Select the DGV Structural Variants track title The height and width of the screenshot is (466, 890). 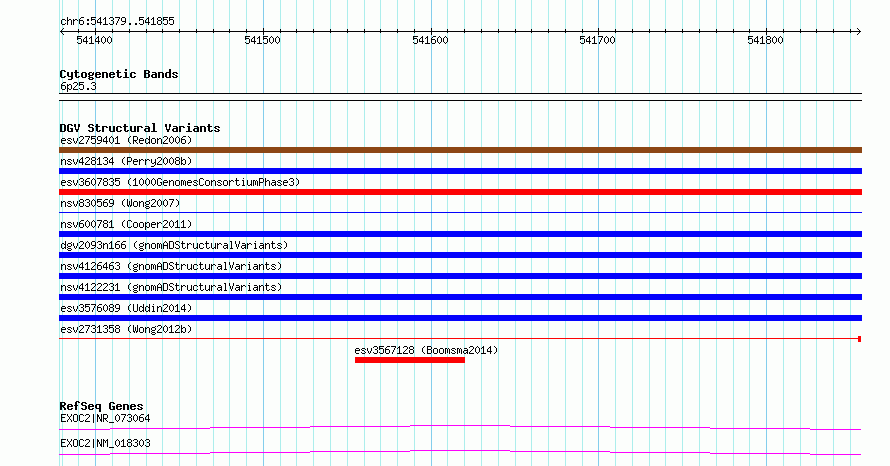(x=140, y=128)
